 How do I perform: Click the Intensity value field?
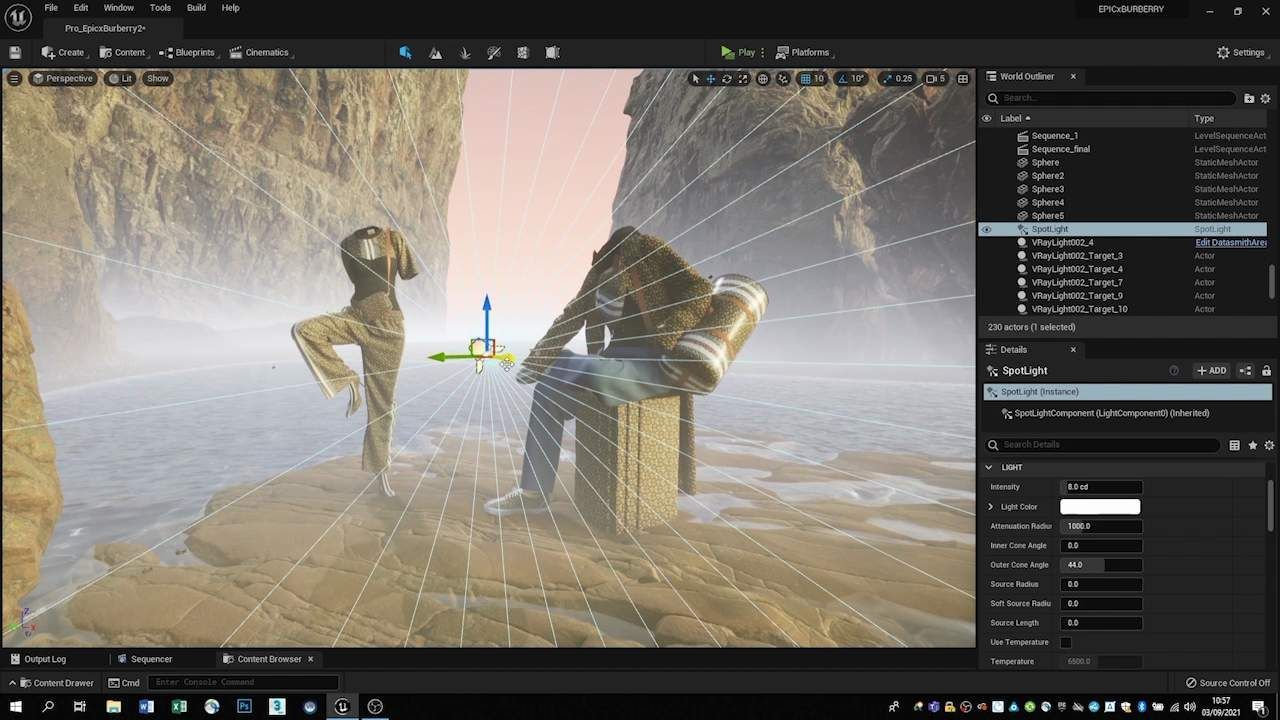(x=1102, y=487)
